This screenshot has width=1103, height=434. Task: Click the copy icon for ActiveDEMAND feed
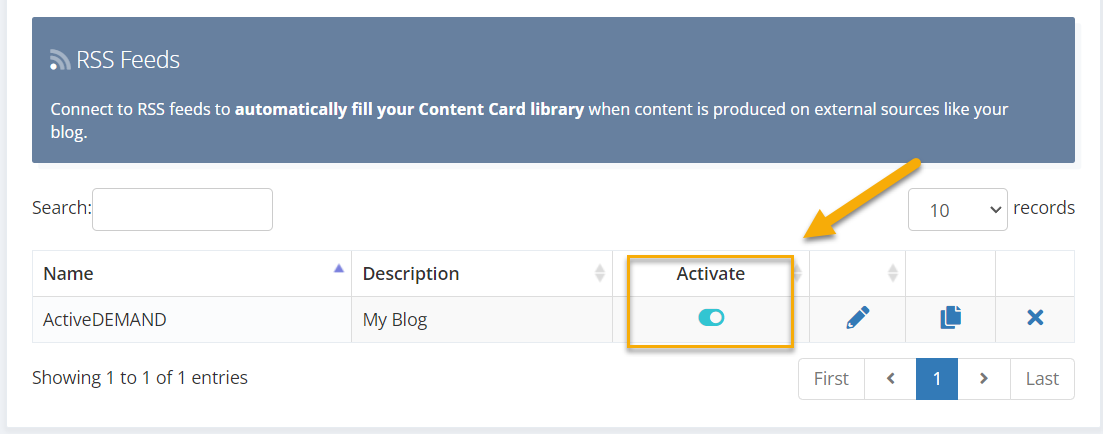tap(950, 318)
